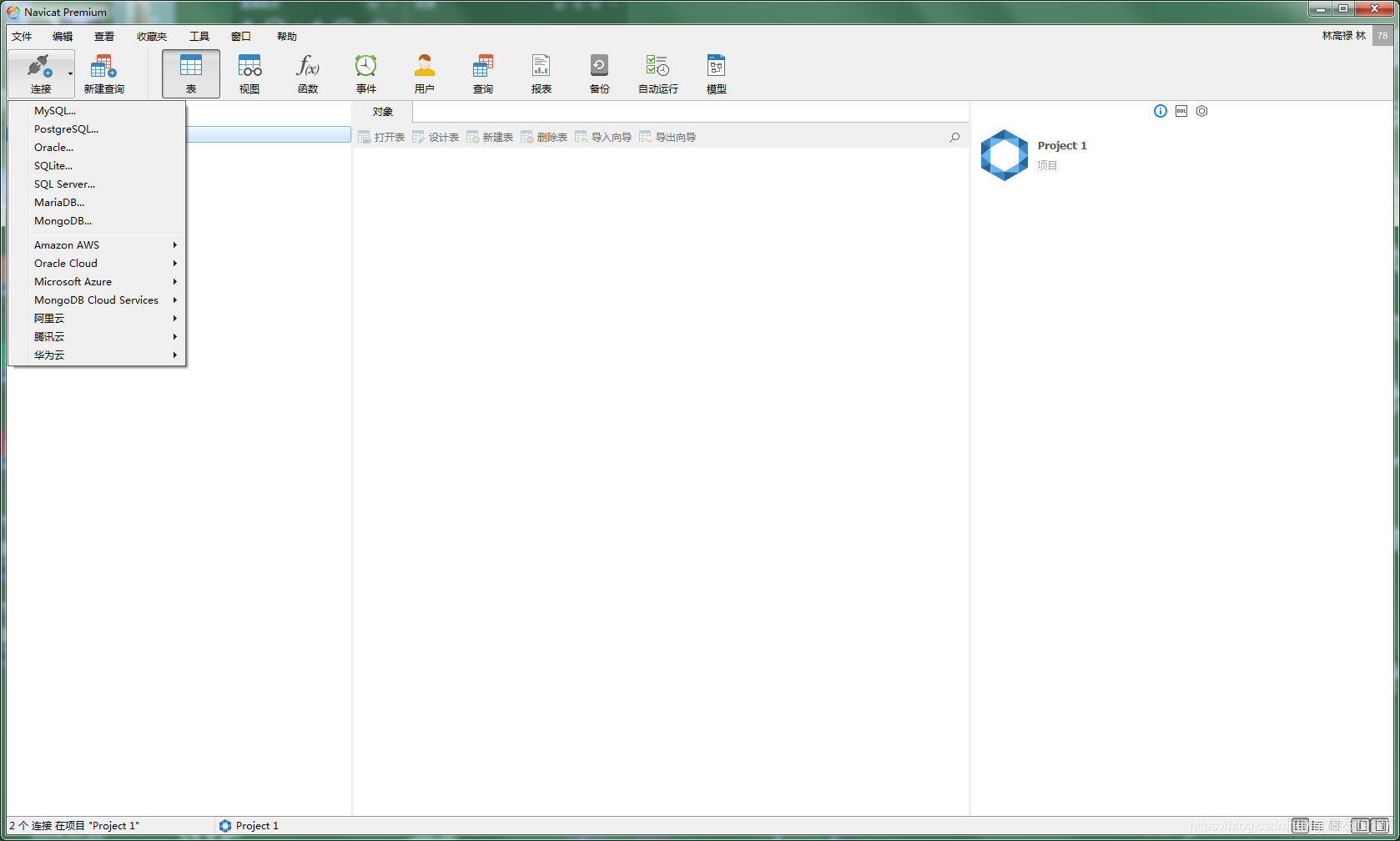Select the 表 tables toolbar button
Viewport: 1400px width, 841px height.
pyautogui.click(x=191, y=73)
